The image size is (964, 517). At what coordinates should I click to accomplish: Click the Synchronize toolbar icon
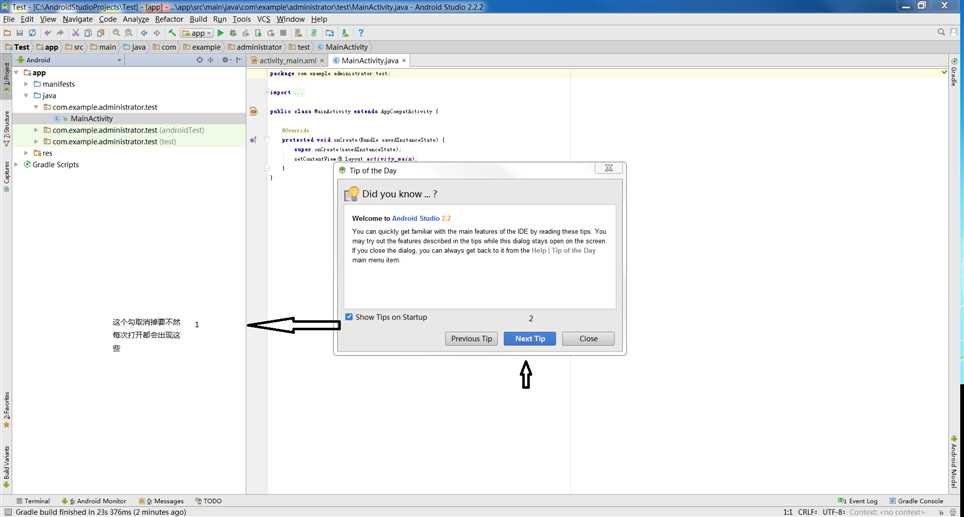(x=32, y=33)
